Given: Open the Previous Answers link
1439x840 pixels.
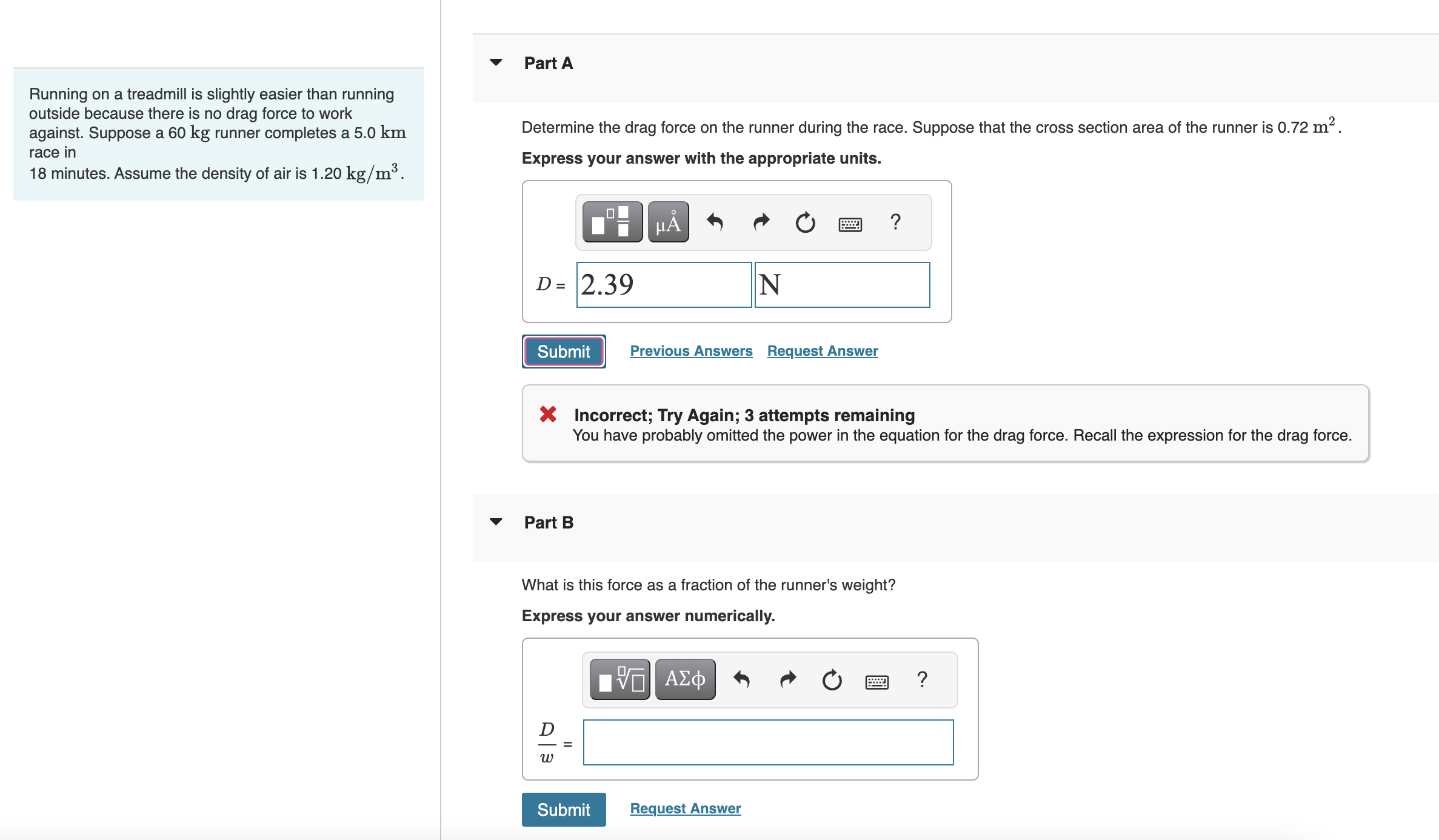Looking at the screenshot, I should pyautogui.click(x=691, y=351).
